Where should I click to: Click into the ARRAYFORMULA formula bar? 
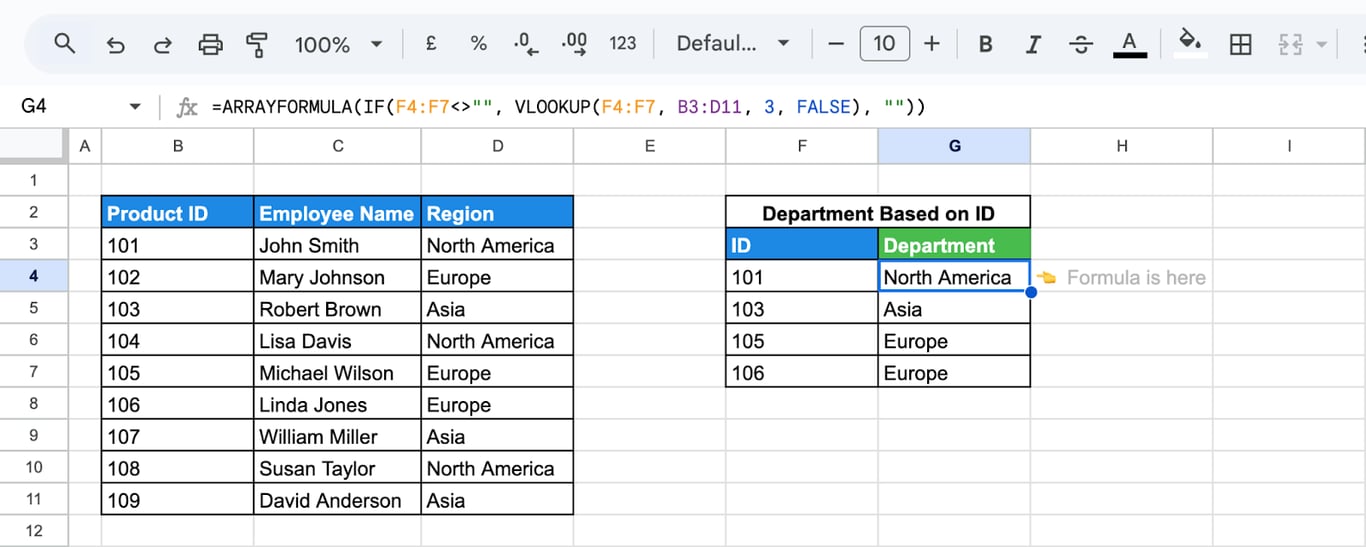pos(784,107)
